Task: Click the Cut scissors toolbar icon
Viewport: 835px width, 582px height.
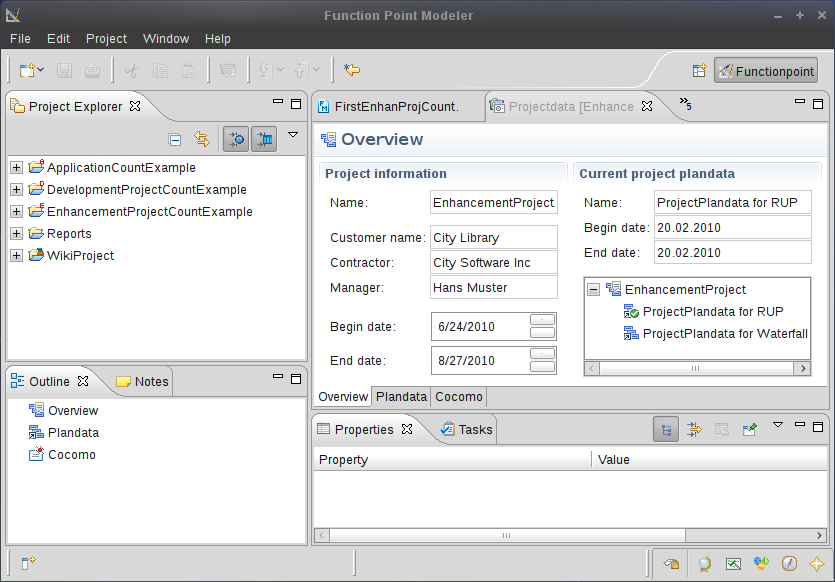Action: 132,70
